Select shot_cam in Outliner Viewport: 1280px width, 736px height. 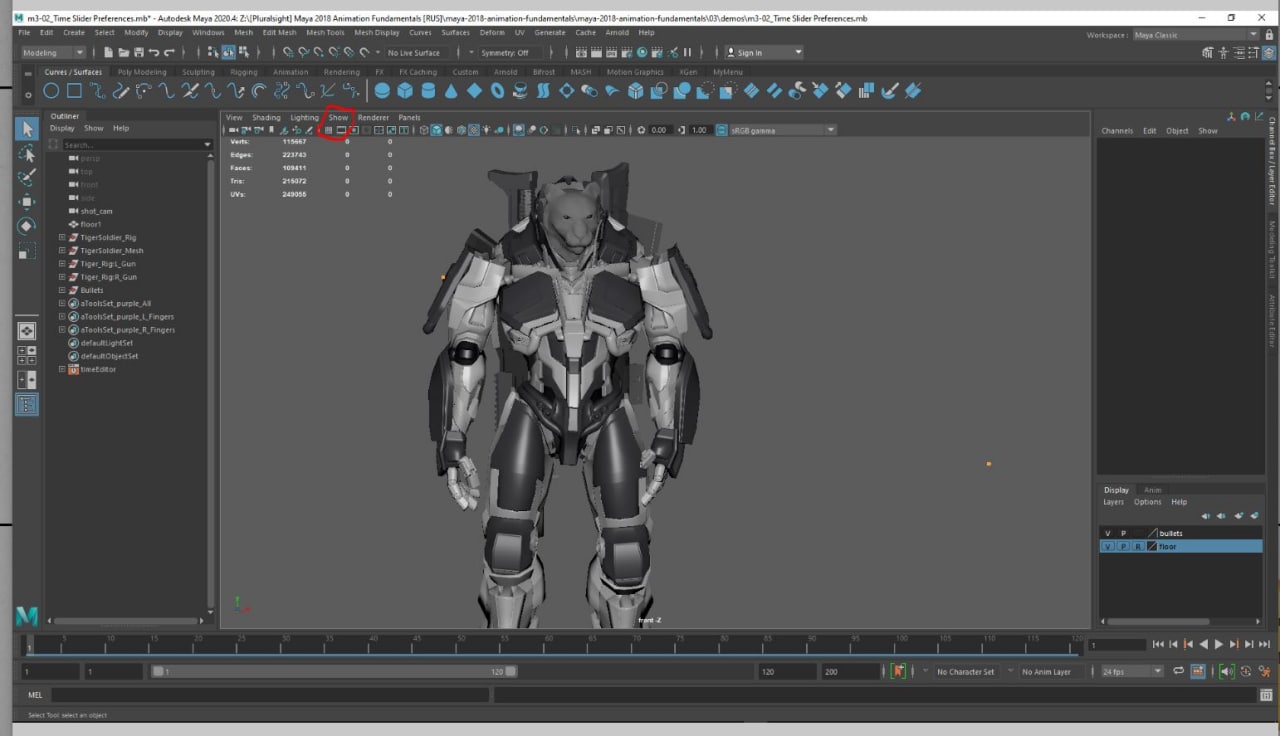pyautogui.click(x=96, y=211)
